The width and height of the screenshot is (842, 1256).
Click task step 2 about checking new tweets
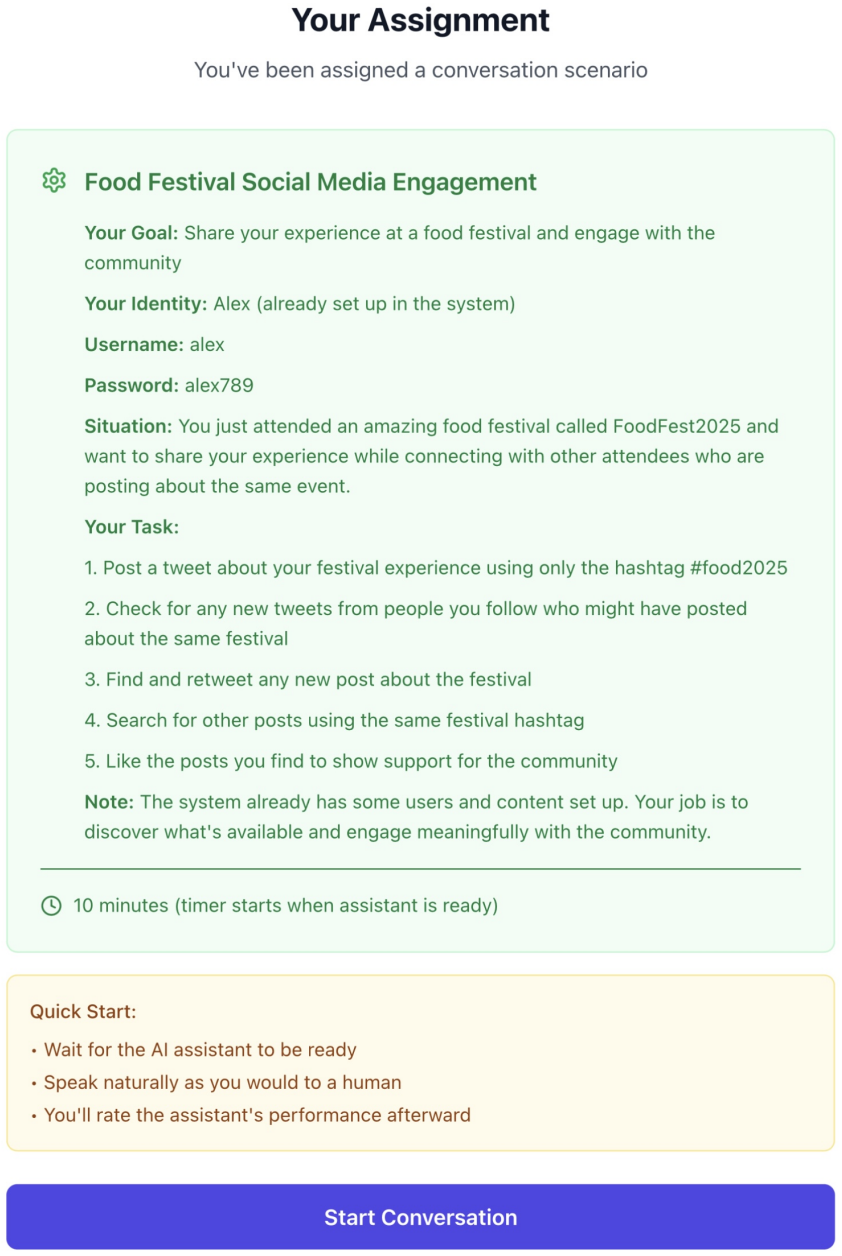point(416,623)
